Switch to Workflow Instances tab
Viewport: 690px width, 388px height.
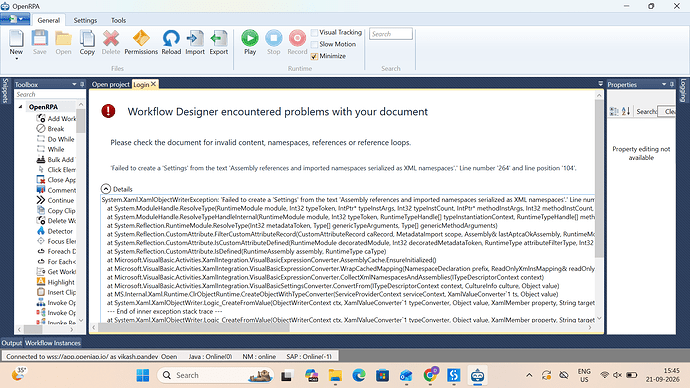(x=53, y=343)
